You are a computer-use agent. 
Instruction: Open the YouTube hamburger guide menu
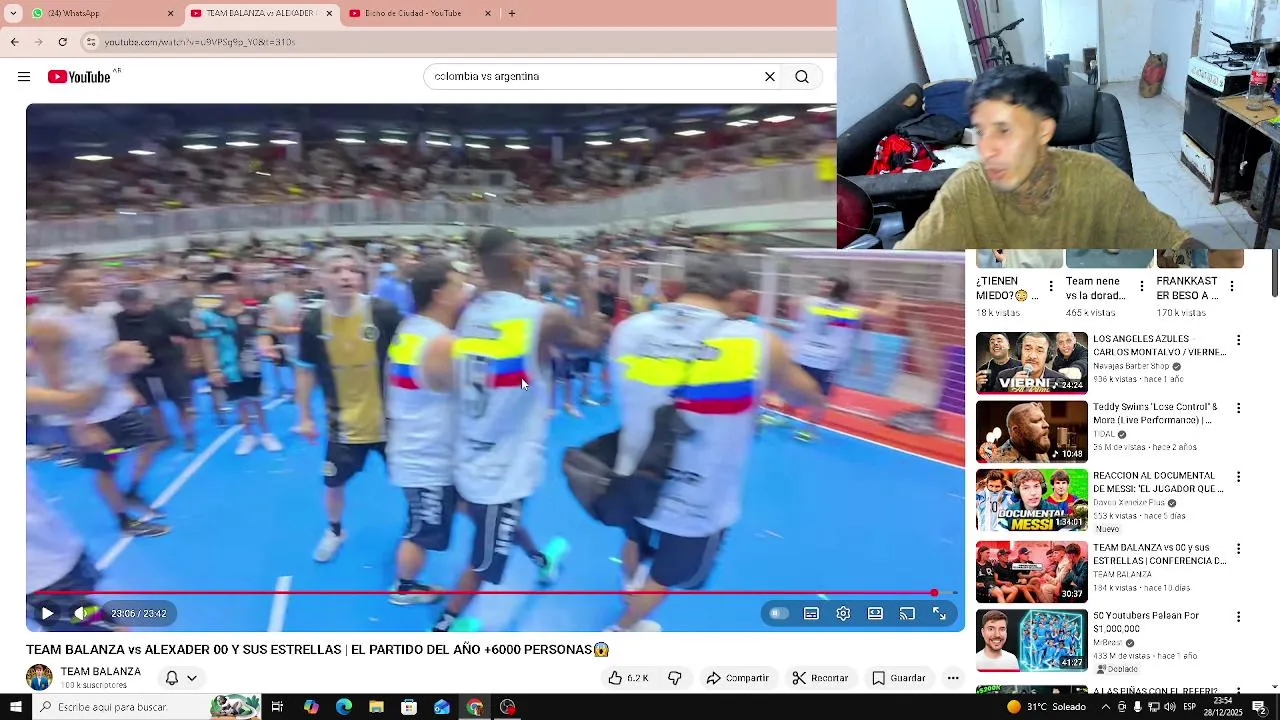click(x=24, y=77)
